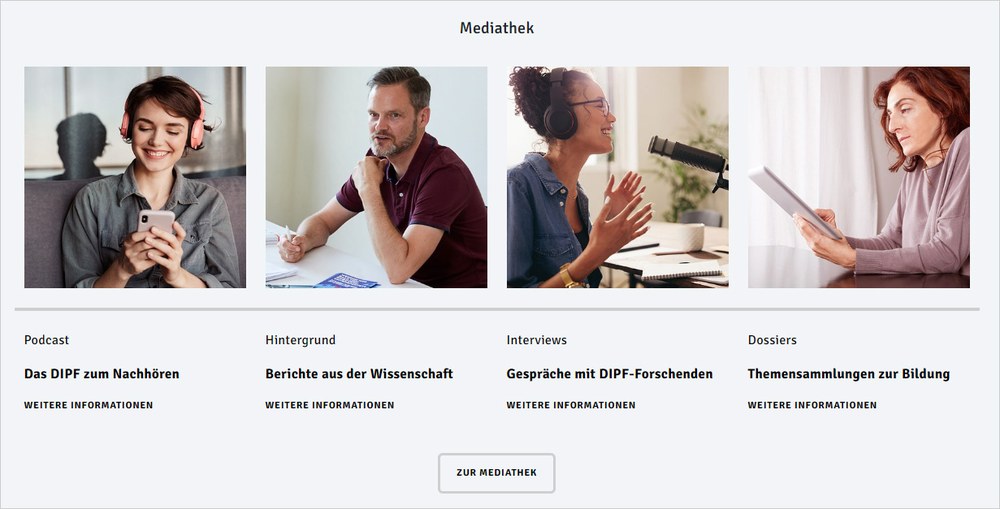Follow 'Weitere Informationen' under Podcast
1000x509 pixels.
[x=89, y=405]
